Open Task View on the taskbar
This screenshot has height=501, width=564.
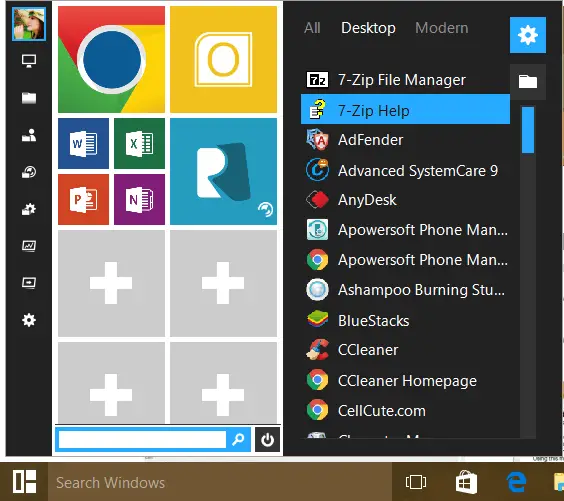click(416, 482)
